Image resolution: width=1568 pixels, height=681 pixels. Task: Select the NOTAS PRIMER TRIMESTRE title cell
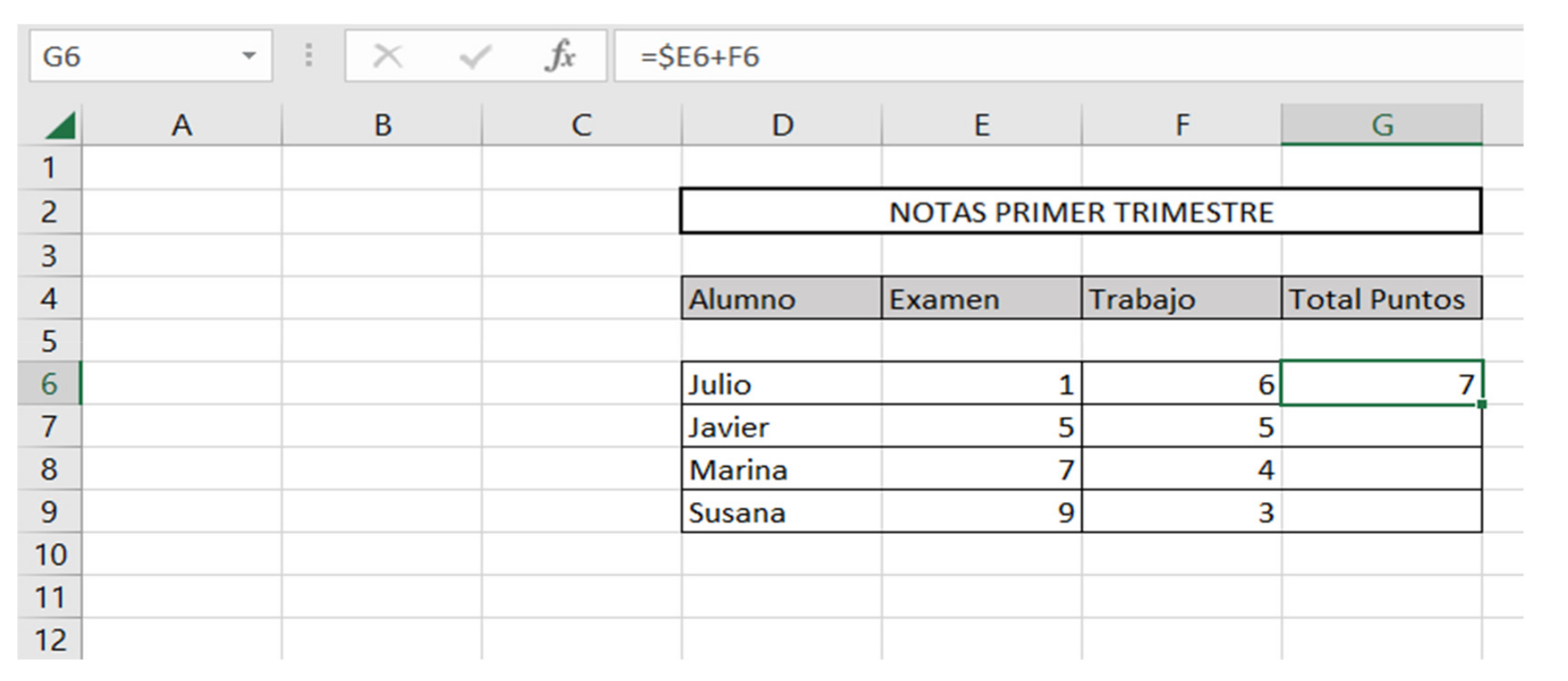(1081, 212)
